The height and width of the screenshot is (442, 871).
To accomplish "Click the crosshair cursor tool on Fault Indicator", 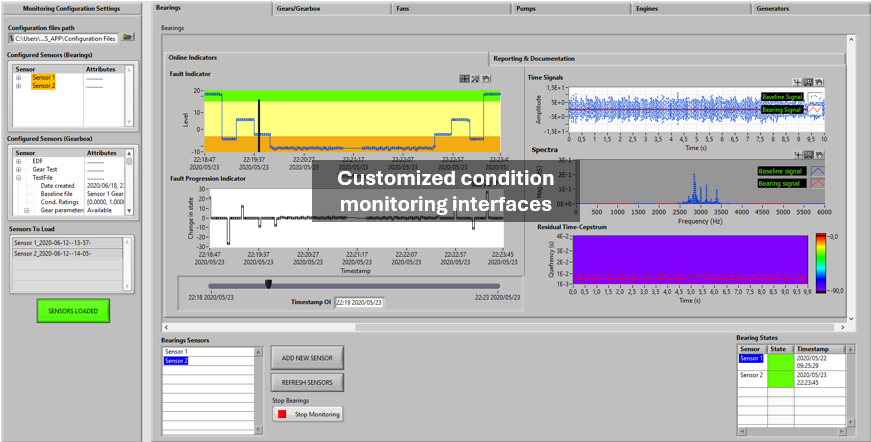I will coord(465,78).
